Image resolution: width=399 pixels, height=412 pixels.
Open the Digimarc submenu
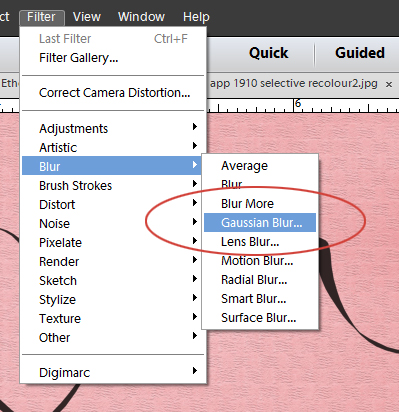(113, 372)
